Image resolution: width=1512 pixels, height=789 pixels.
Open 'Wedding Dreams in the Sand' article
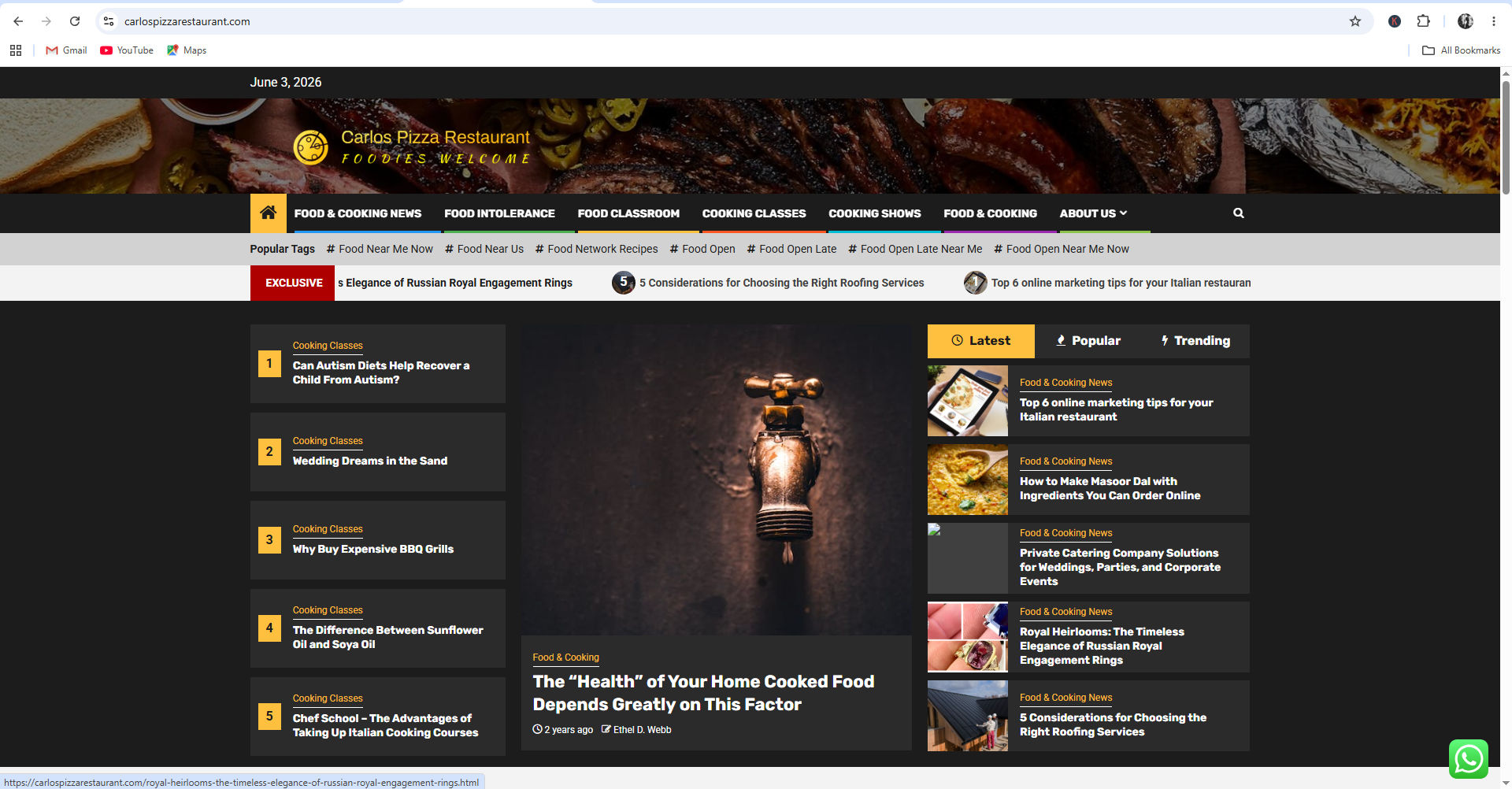(370, 461)
